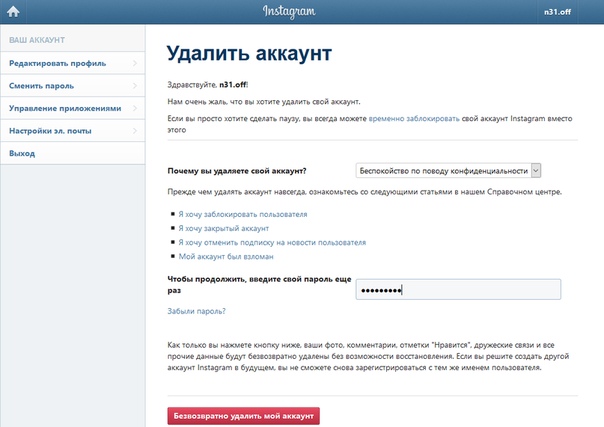The height and width of the screenshot is (427, 604).
Task: Open Я хочу закрытый аккаунт article
Action: pyautogui.click(x=223, y=228)
